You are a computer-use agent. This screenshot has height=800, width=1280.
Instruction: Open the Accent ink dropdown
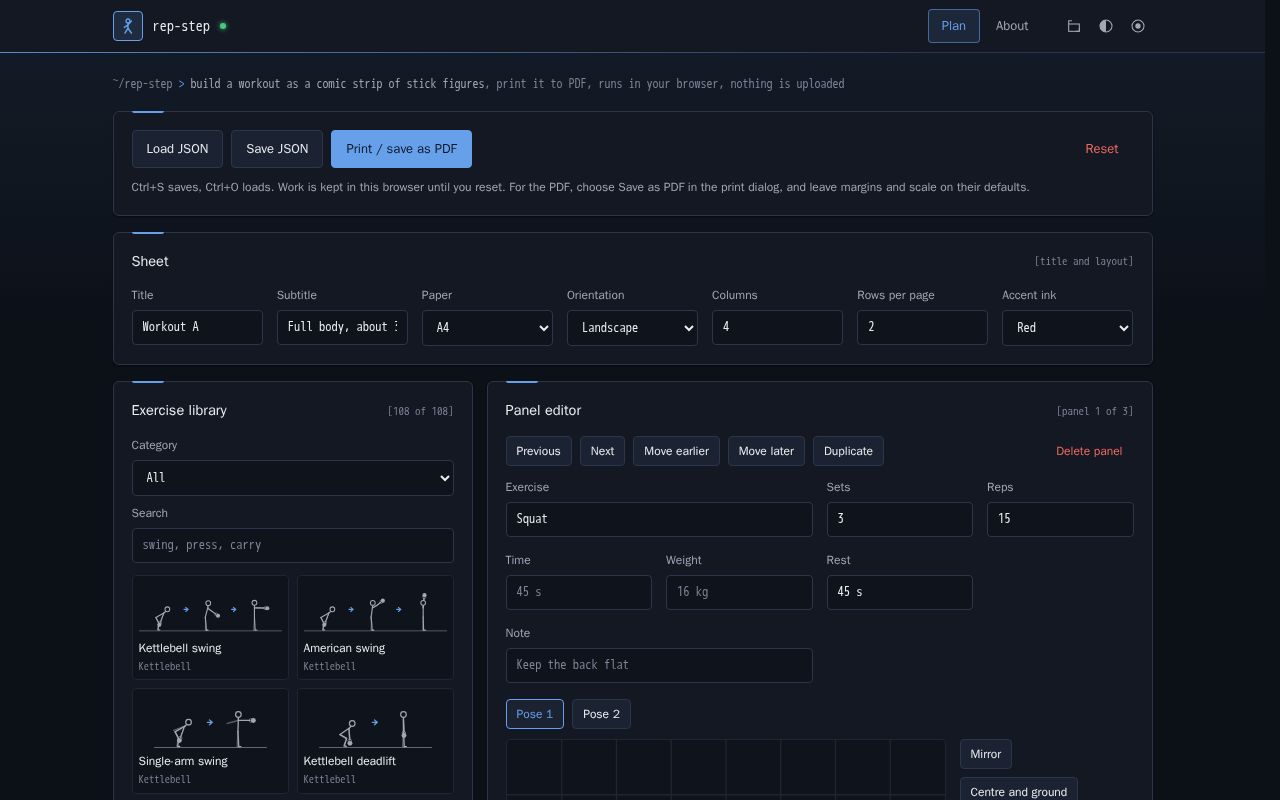1067,328
